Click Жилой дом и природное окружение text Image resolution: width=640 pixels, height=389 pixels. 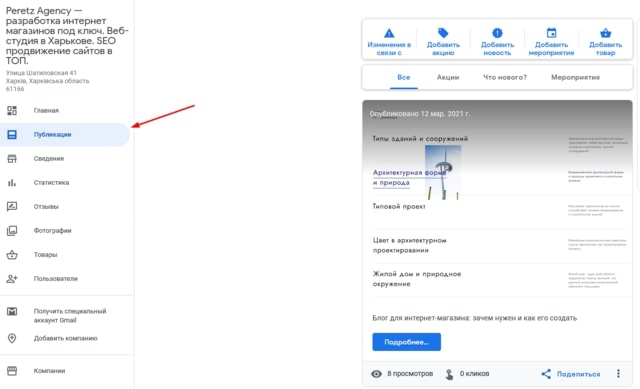tap(417, 279)
